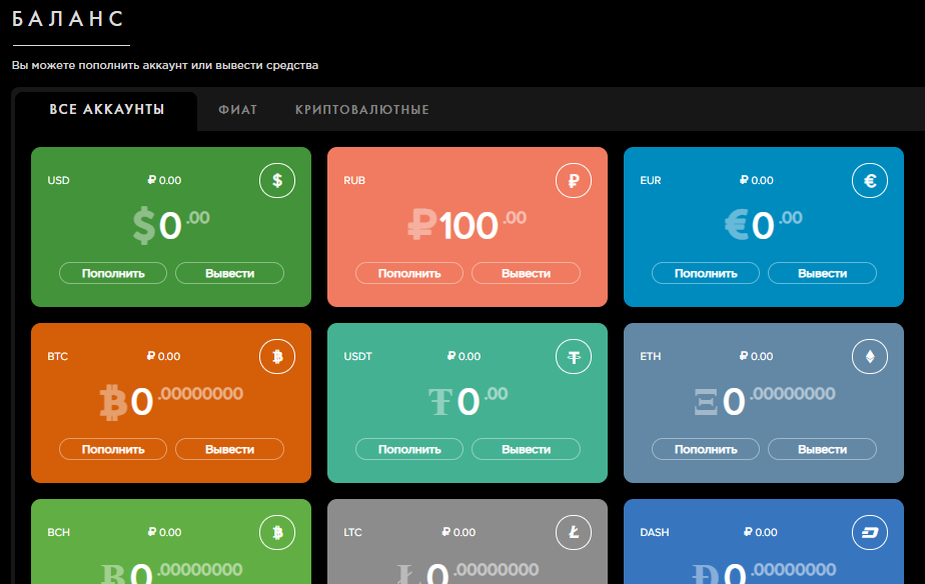The image size is (925, 584).
Task: Click Вывести on the EUR card
Action: click(822, 273)
